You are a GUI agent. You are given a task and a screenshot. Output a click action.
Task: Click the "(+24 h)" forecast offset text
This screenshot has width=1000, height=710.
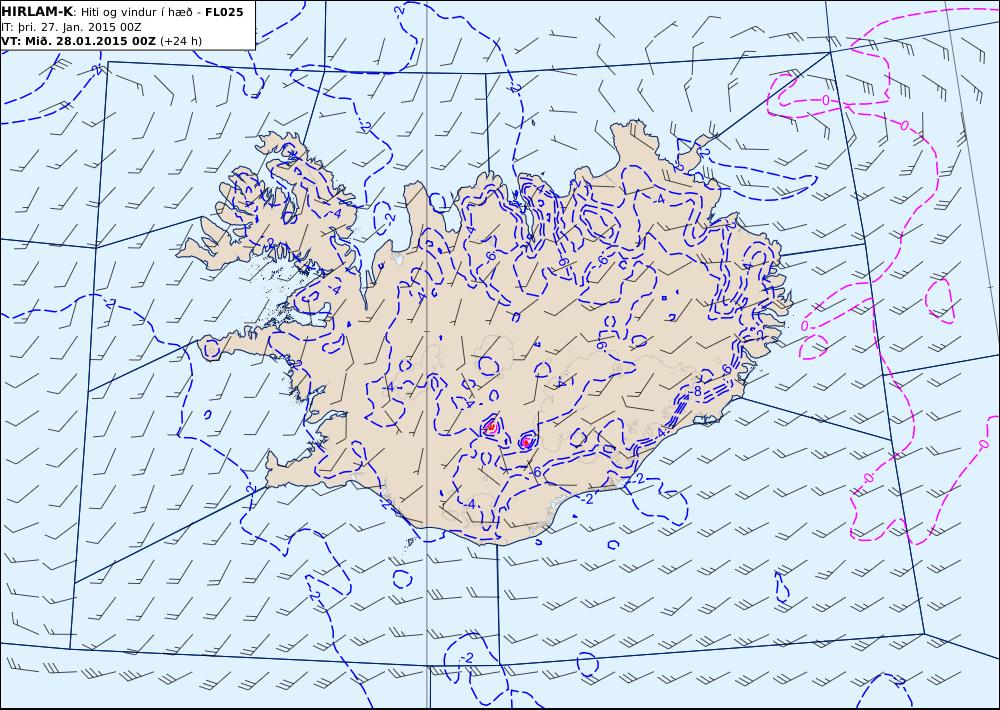click(x=181, y=41)
